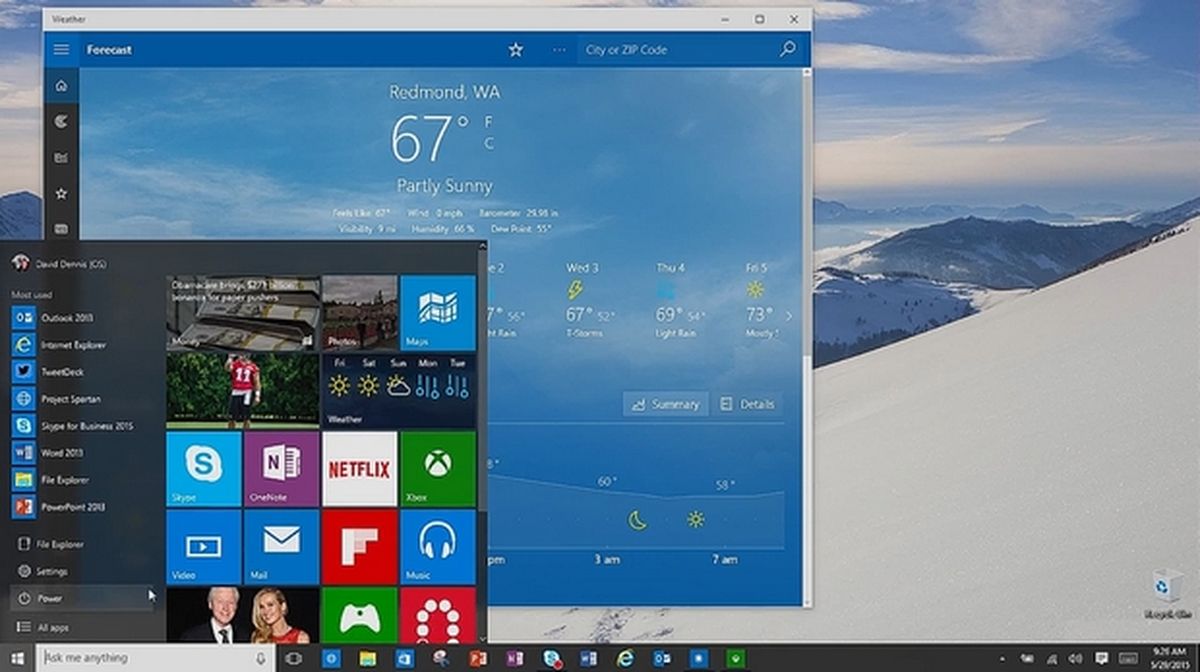Open Action Center from the system tray

(1101, 658)
